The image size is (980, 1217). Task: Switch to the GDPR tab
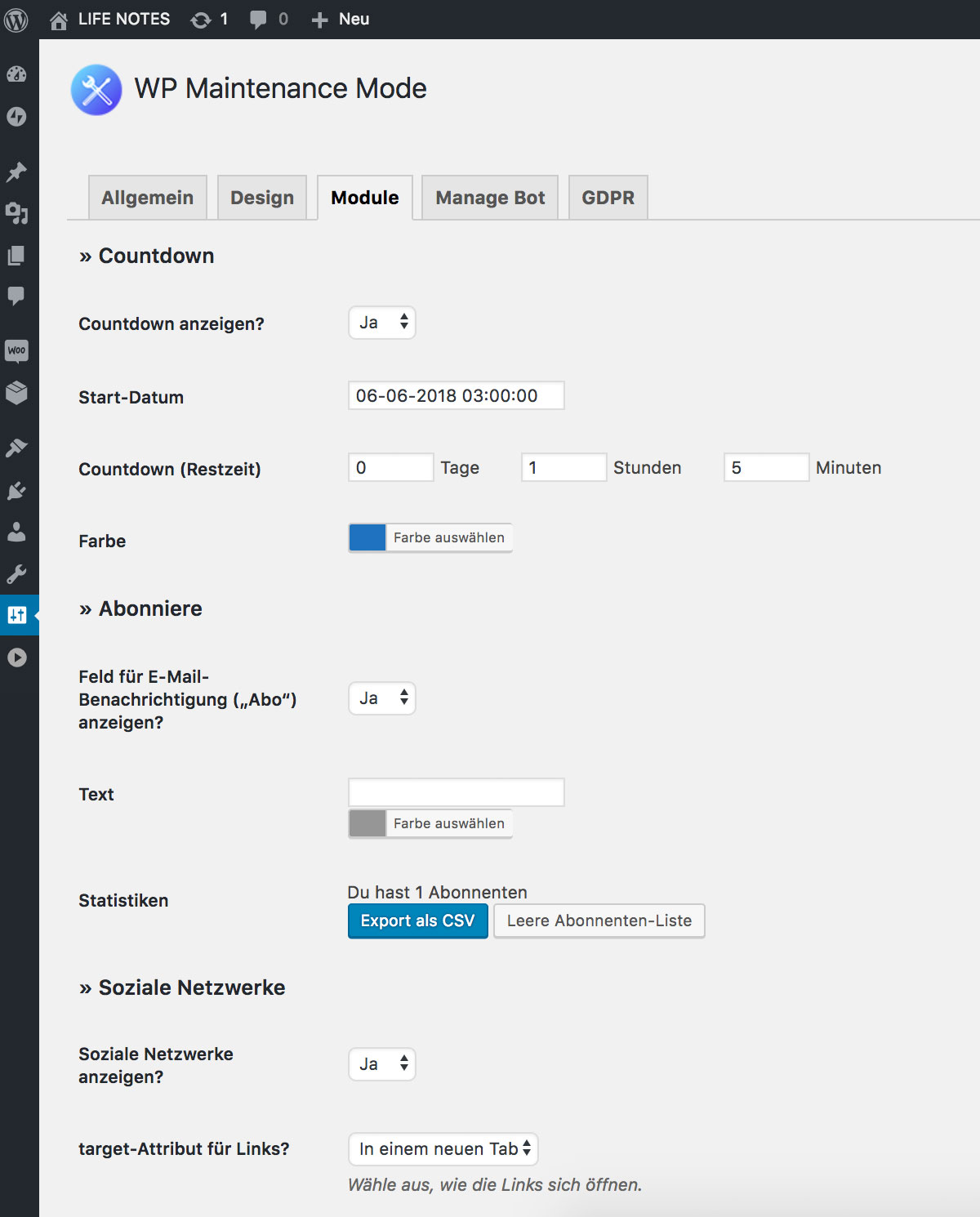[x=608, y=198]
